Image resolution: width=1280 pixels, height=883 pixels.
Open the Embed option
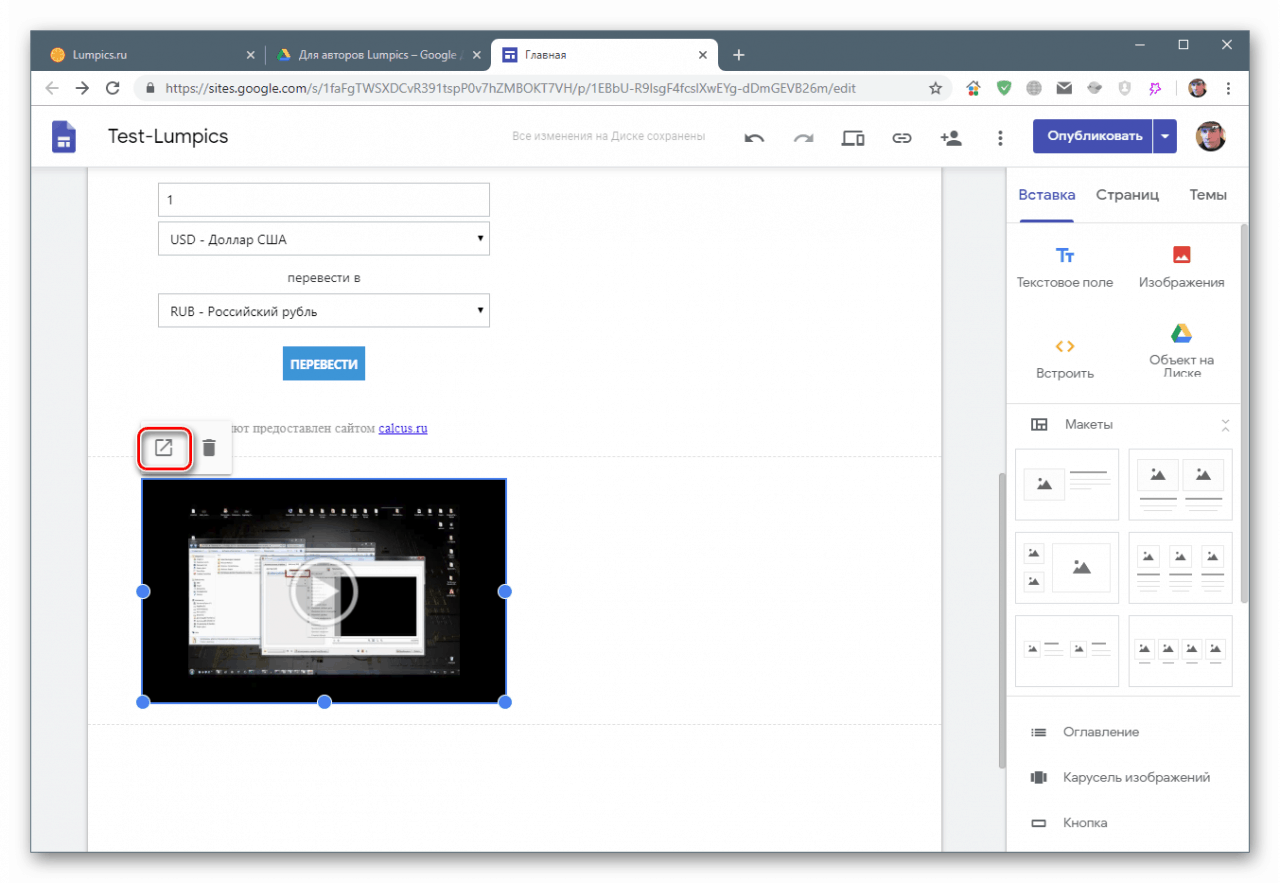(x=1065, y=358)
